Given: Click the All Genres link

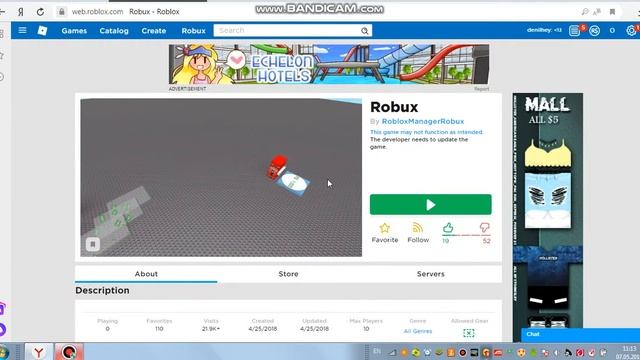Looking at the screenshot, I should coord(418,331).
